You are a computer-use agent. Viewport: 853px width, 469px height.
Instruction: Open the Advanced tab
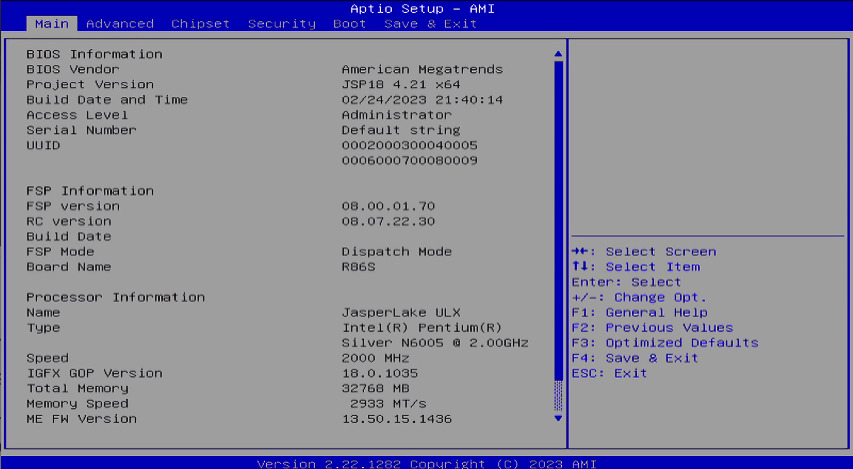[x=120, y=24]
